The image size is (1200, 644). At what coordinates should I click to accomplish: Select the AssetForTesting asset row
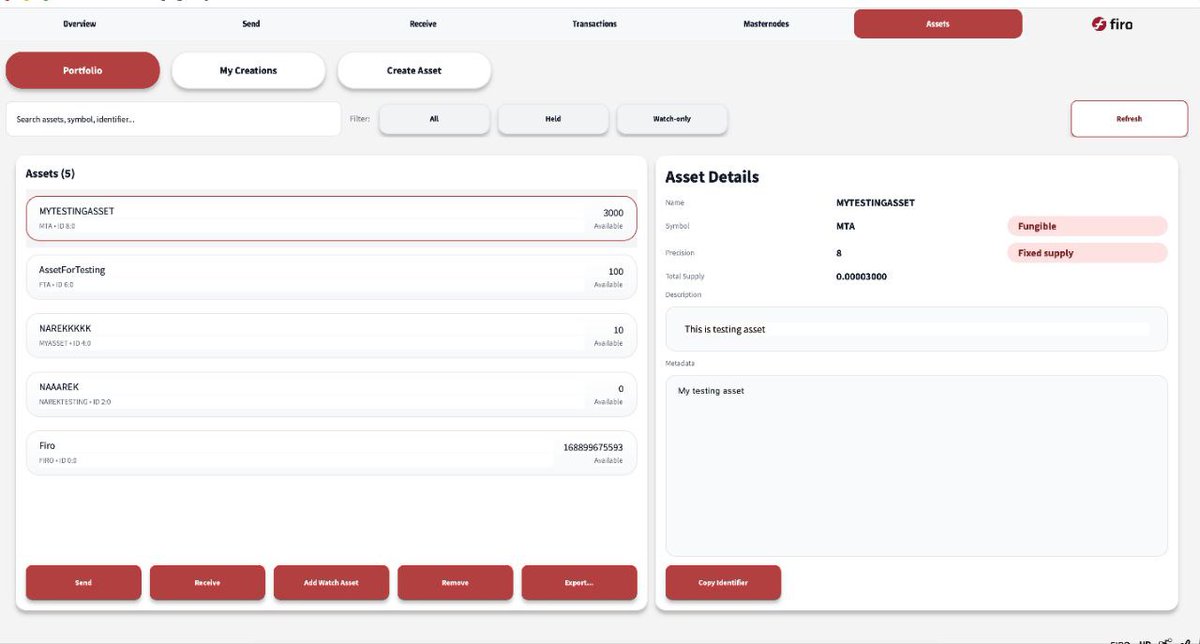[331, 277]
